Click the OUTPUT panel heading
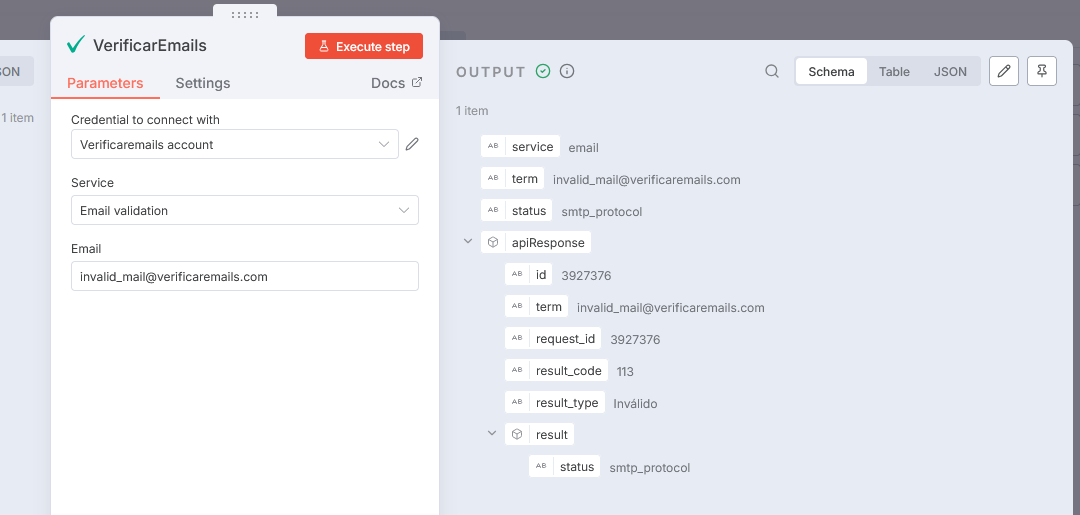1080x515 pixels. point(491,72)
